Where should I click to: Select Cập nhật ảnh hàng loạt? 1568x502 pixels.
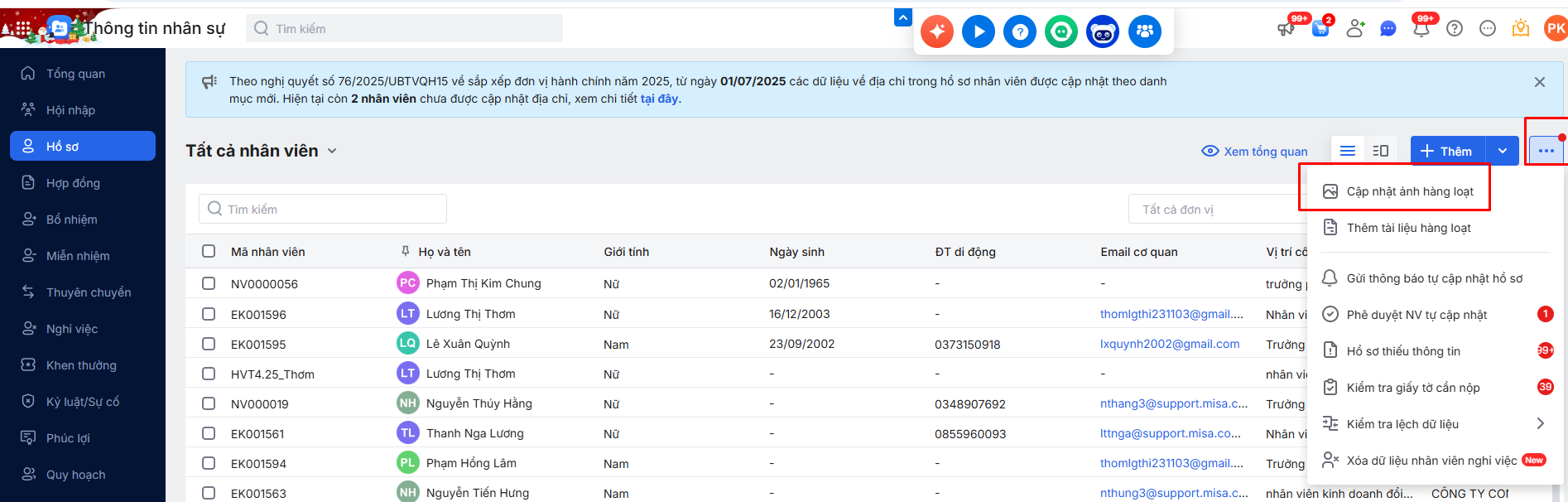point(1409,191)
